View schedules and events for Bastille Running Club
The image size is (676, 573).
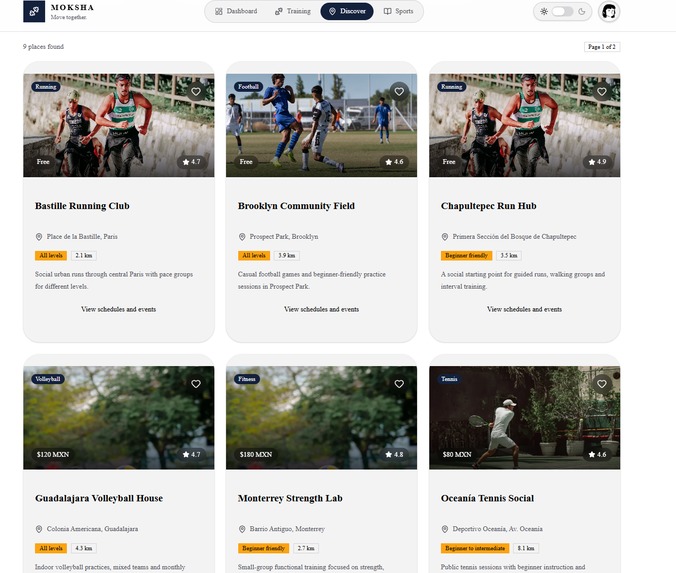pyautogui.click(x=119, y=309)
